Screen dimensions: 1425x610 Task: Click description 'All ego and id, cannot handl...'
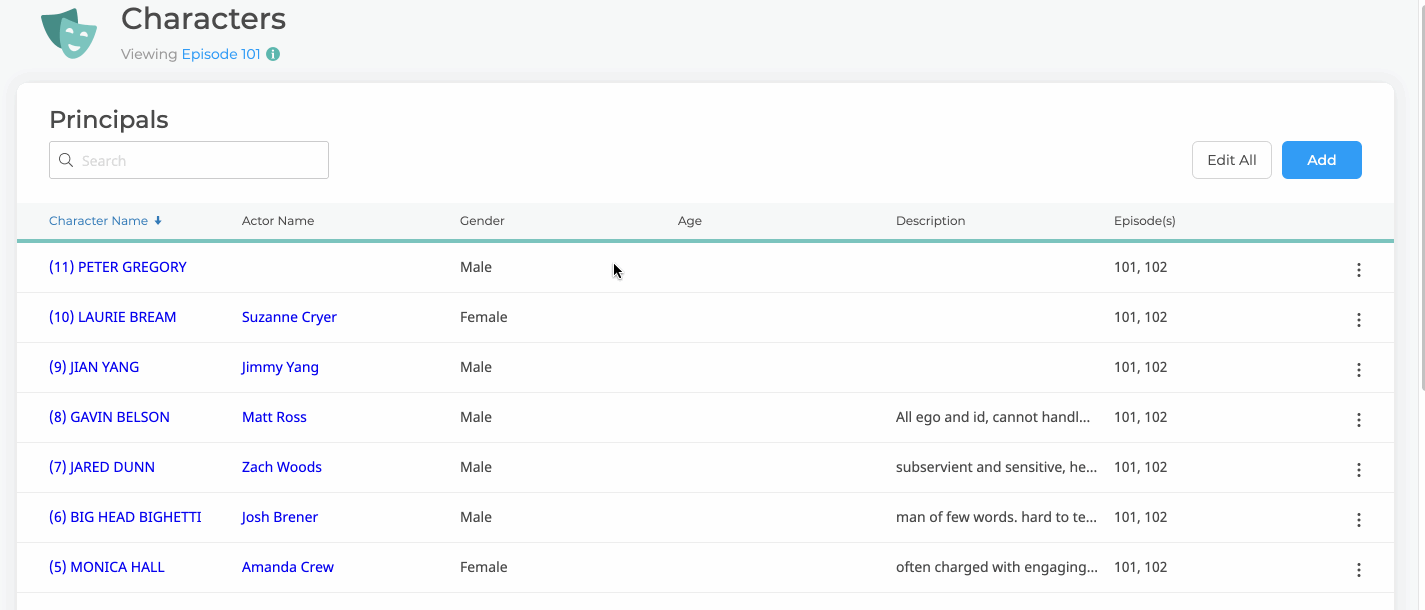click(993, 417)
